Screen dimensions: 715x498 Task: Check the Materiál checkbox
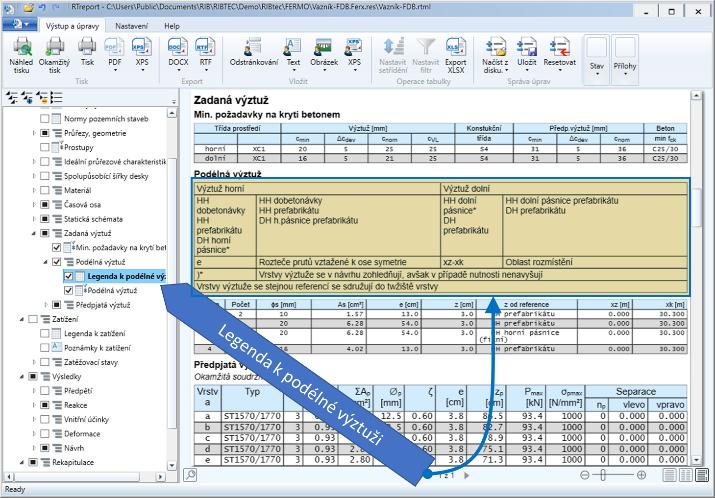tap(45, 190)
